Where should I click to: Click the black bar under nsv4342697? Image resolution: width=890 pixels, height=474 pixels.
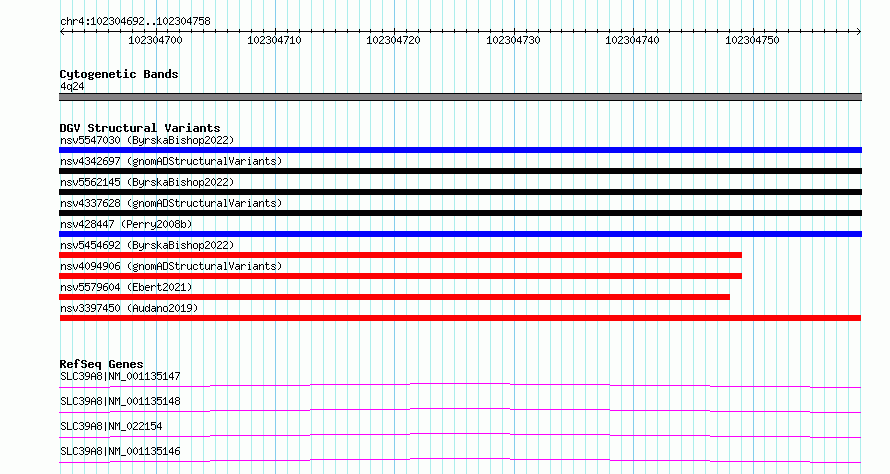click(460, 171)
